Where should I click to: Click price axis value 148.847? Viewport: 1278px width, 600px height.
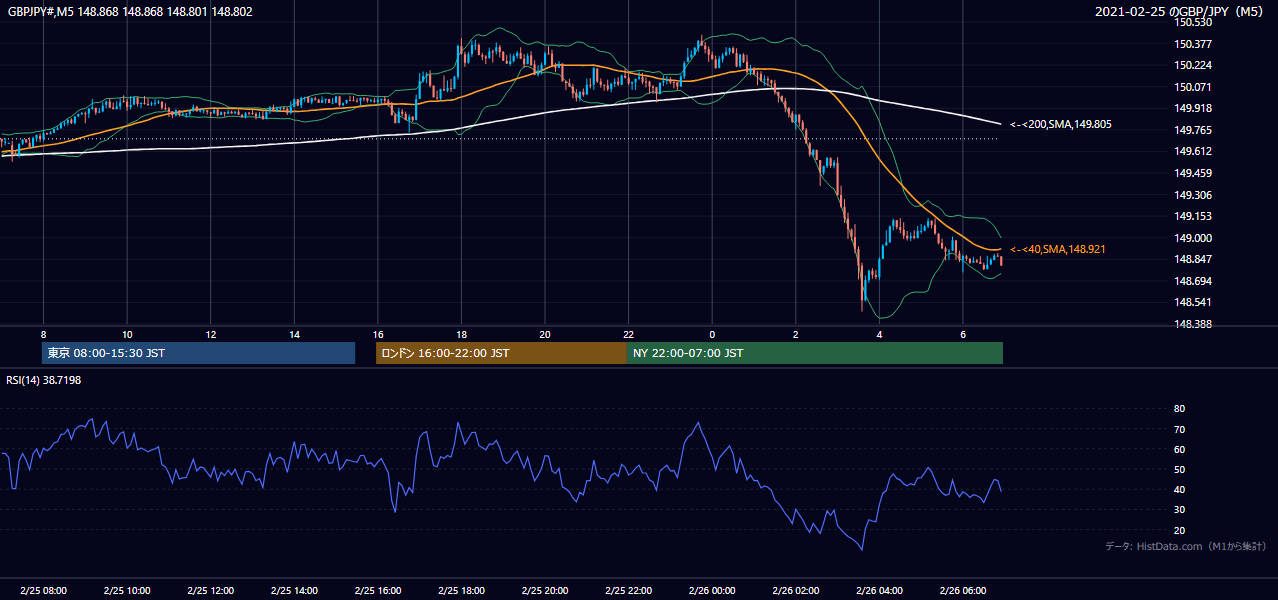point(1193,259)
